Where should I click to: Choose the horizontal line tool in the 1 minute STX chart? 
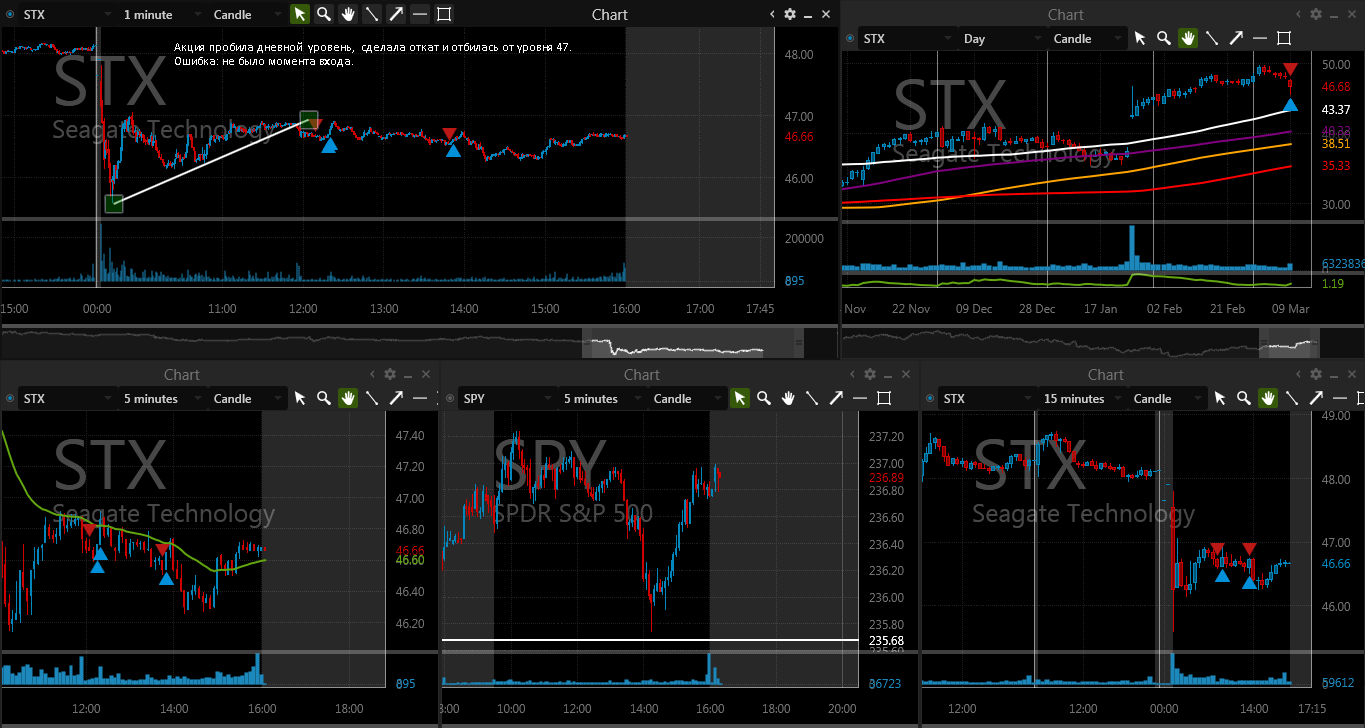[x=420, y=14]
